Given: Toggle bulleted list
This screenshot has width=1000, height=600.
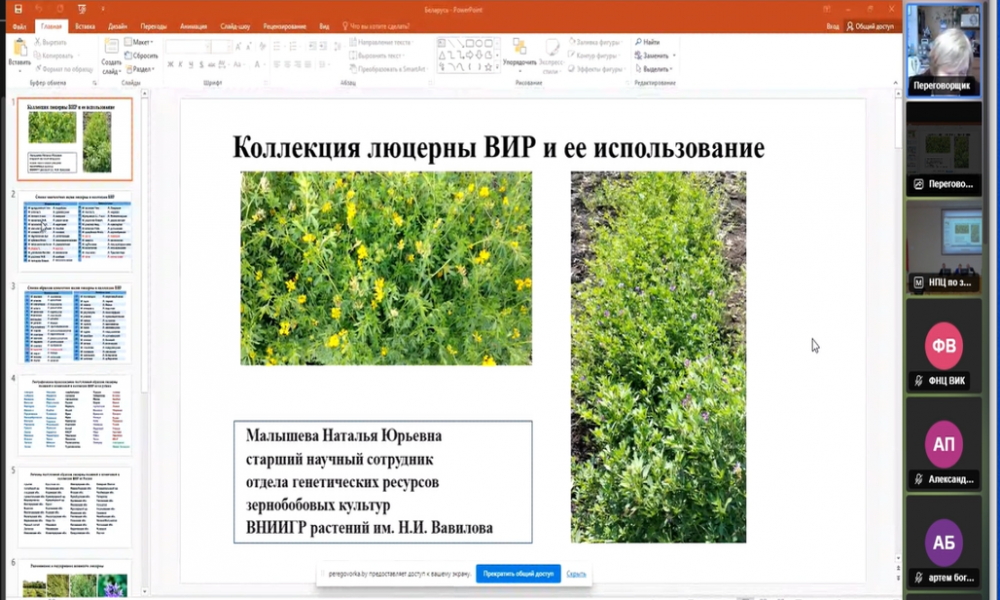Looking at the screenshot, I should pyautogui.click(x=277, y=47).
